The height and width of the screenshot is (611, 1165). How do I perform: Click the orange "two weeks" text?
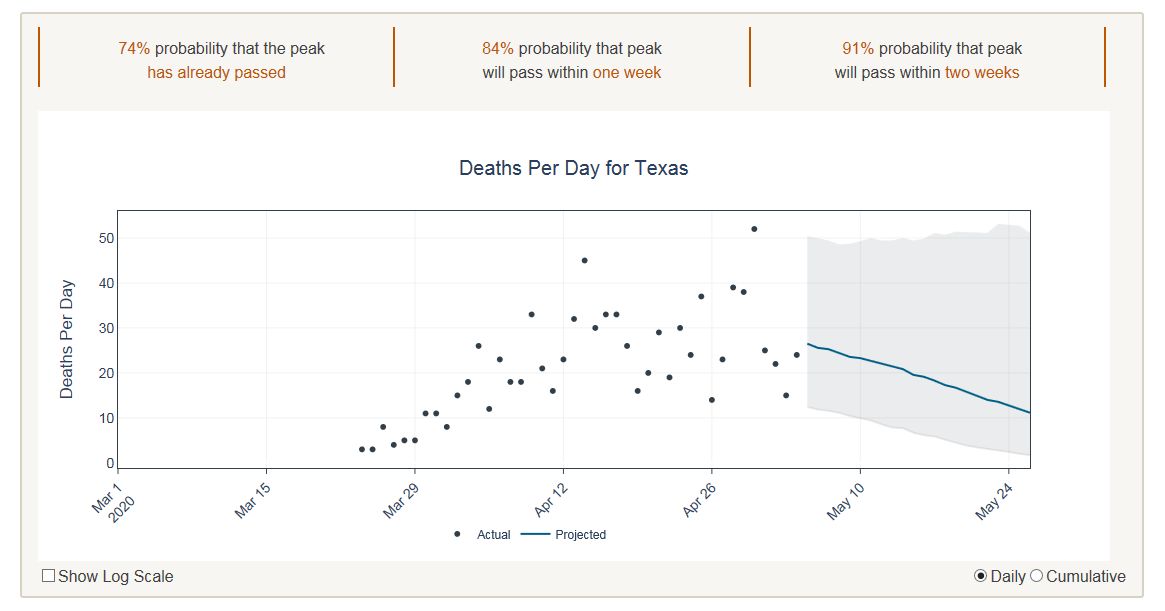(982, 72)
